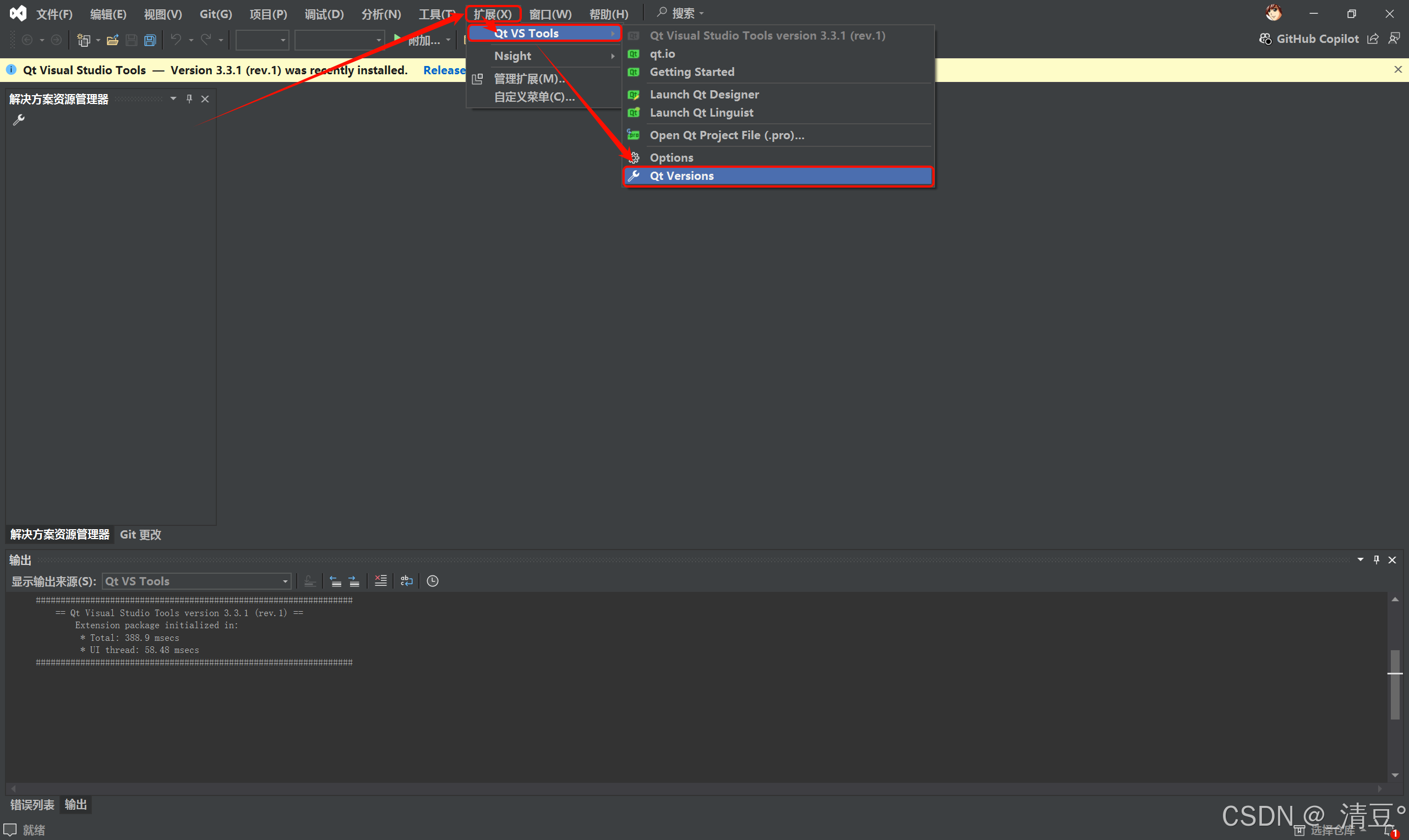
Task: Click the Save All toolbar icon
Action: (x=150, y=40)
